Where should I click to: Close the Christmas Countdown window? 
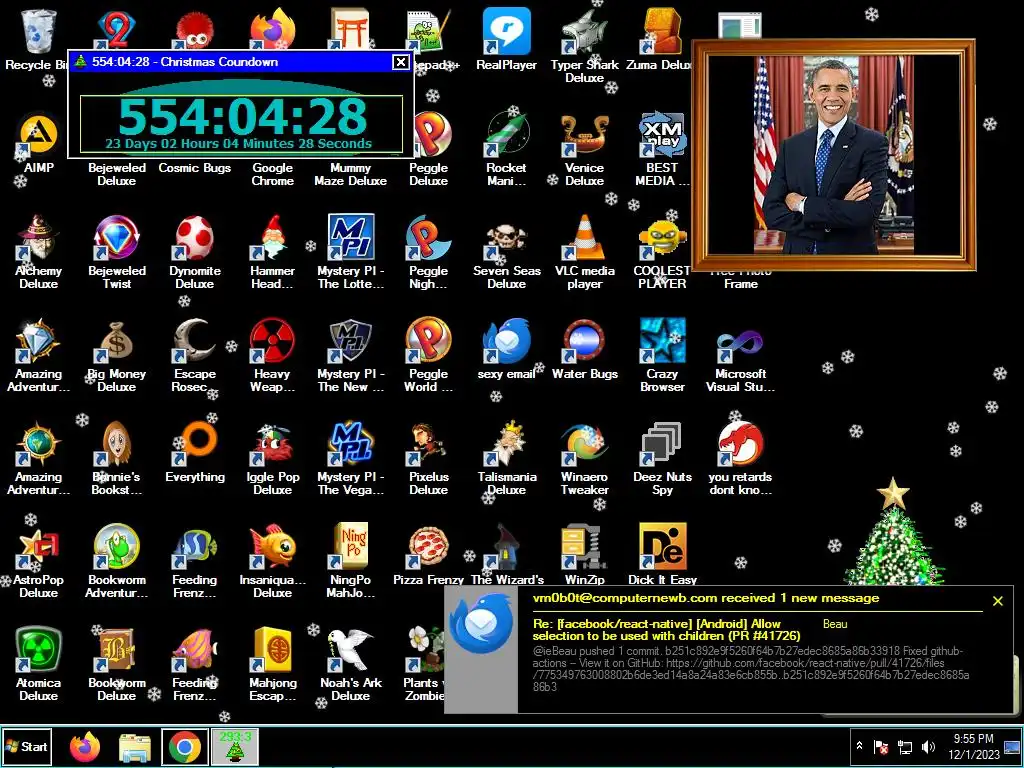(x=400, y=62)
